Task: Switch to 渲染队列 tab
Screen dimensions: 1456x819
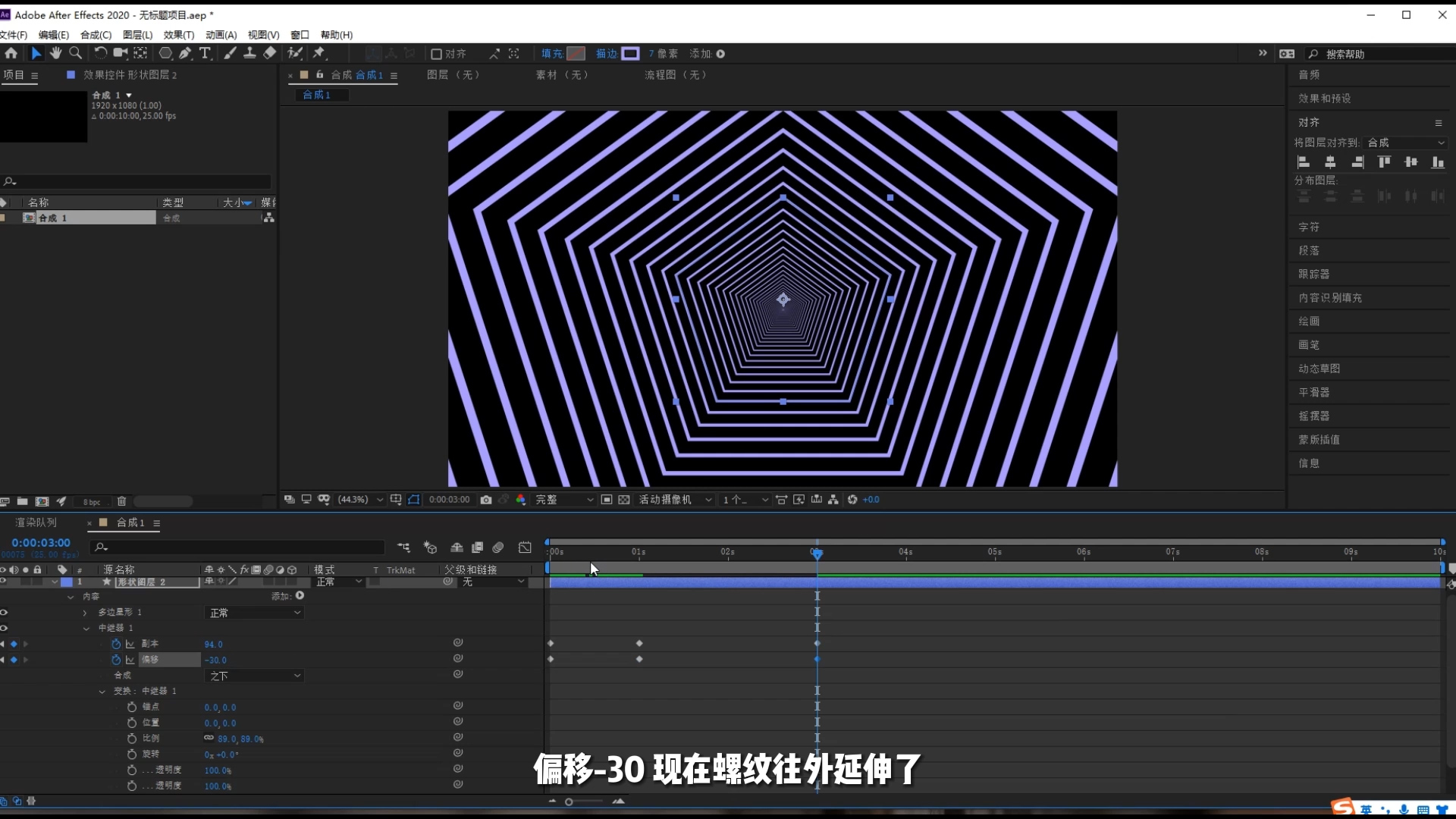Action: click(x=36, y=522)
